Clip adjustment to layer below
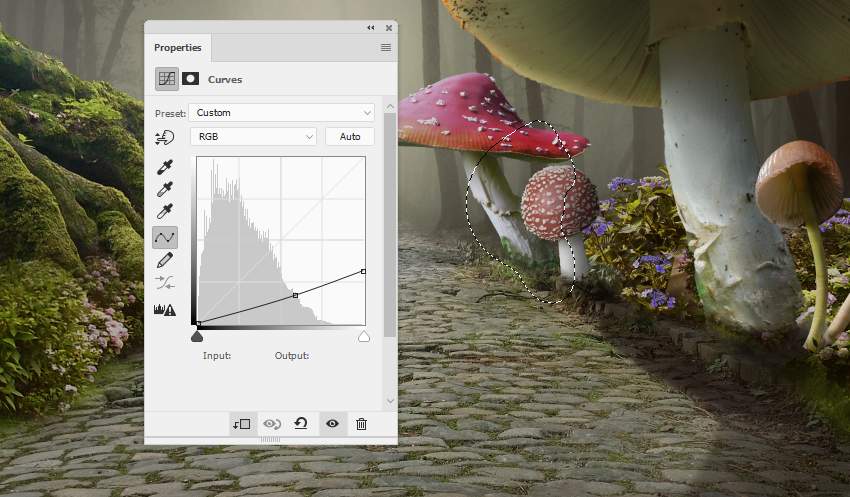The image size is (850, 497). coord(242,424)
